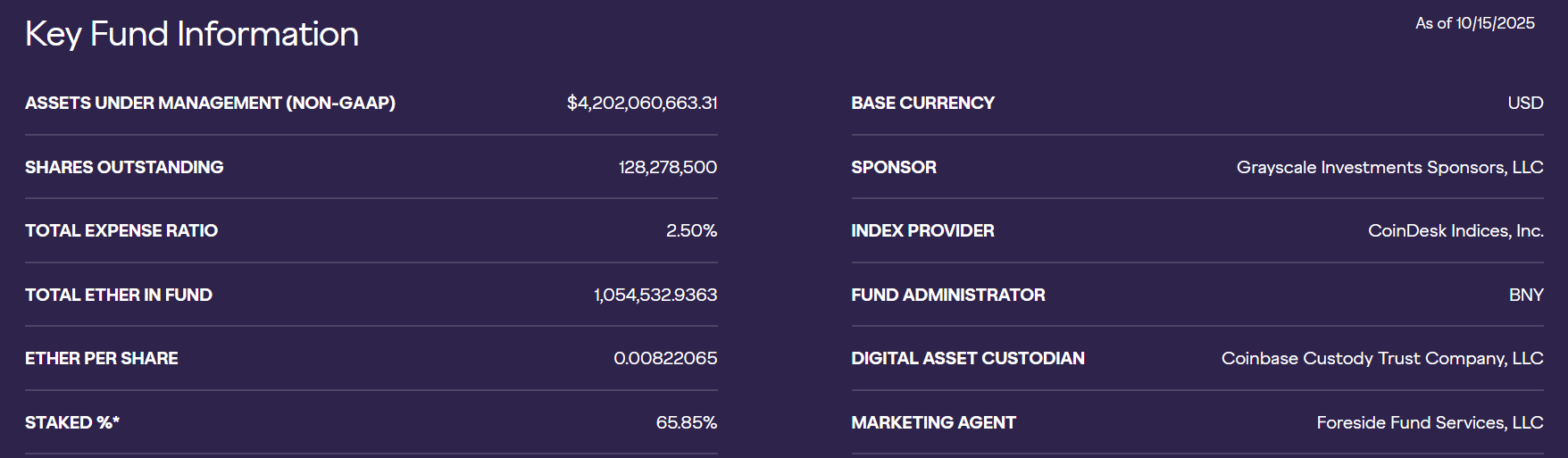The width and height of the screenshot is (1568, 458).
Task: Click the Staked %* label
Action: [72, 422]
